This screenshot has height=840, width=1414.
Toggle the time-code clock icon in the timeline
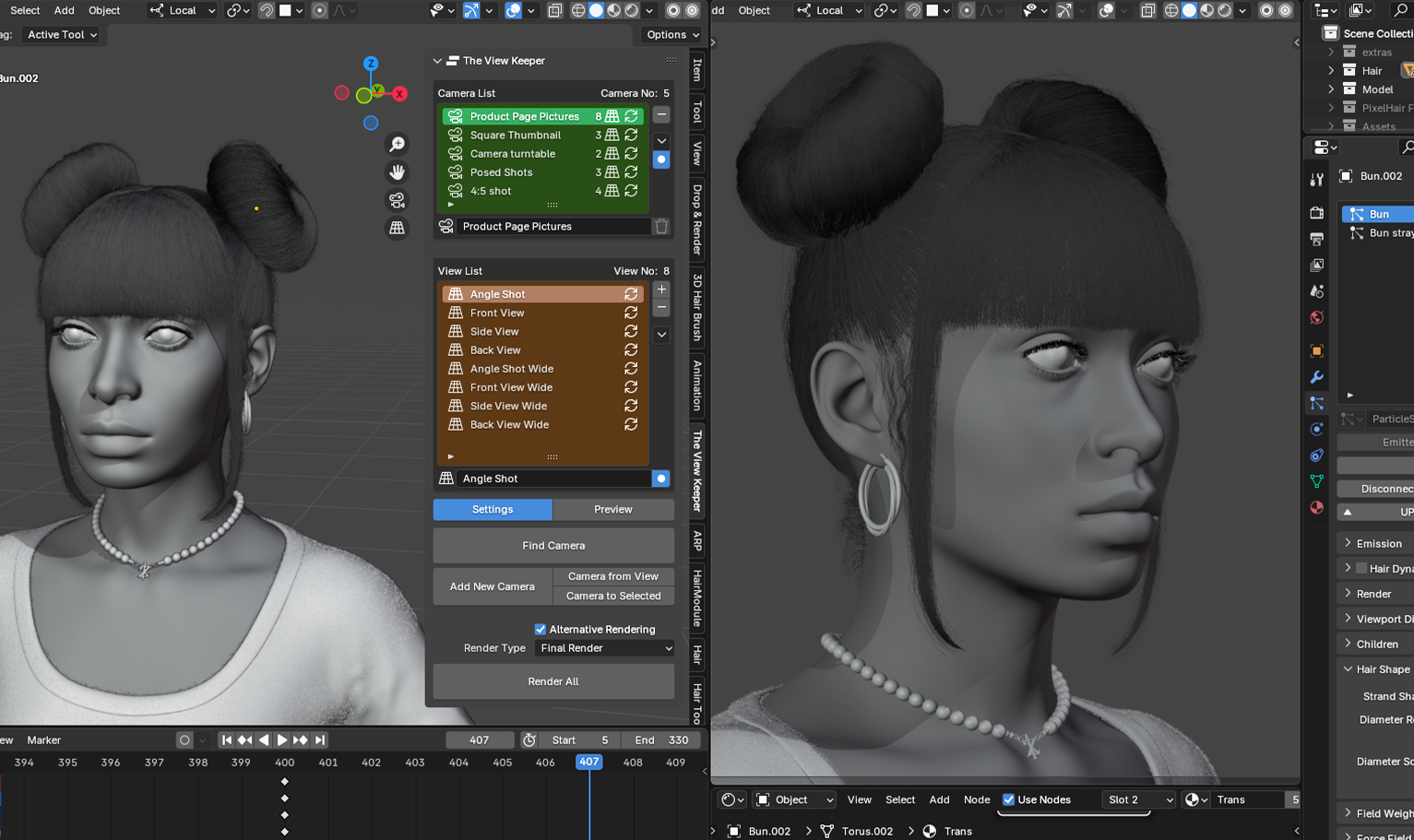(x=529, y=739)
